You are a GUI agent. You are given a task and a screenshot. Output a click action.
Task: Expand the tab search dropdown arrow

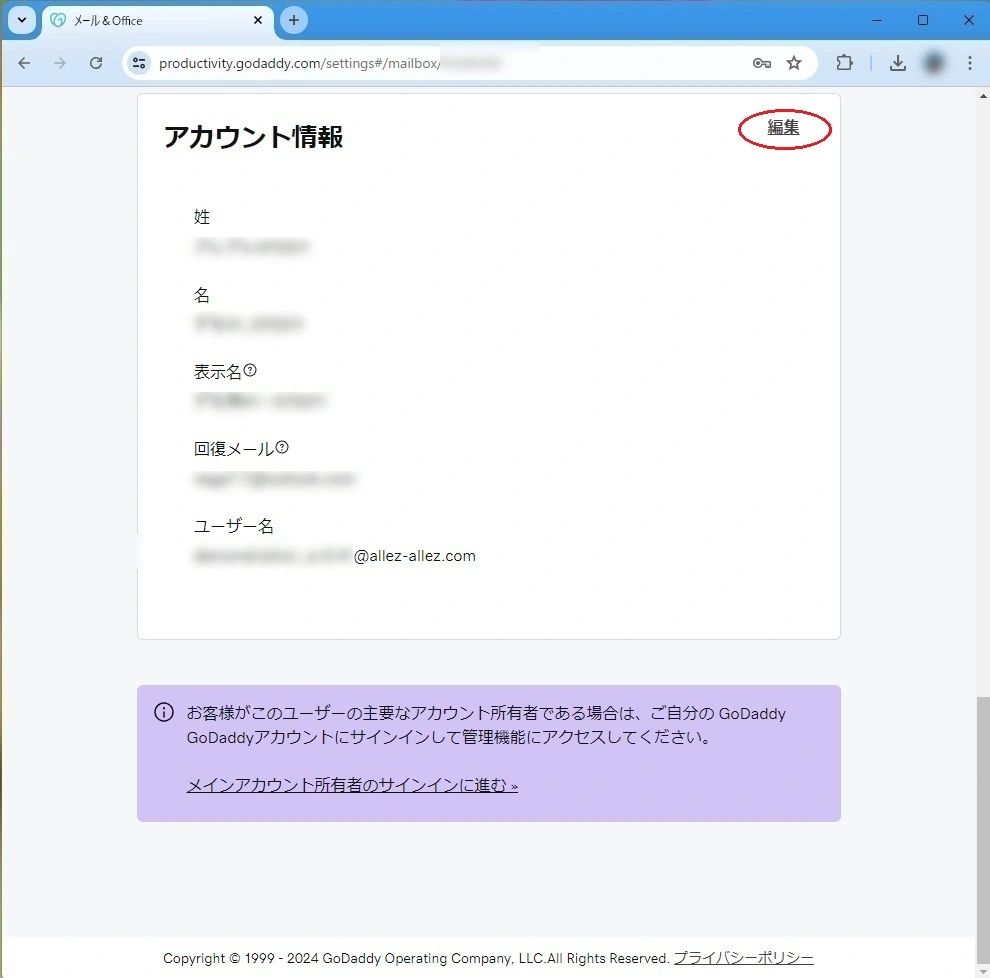[21, 20]
